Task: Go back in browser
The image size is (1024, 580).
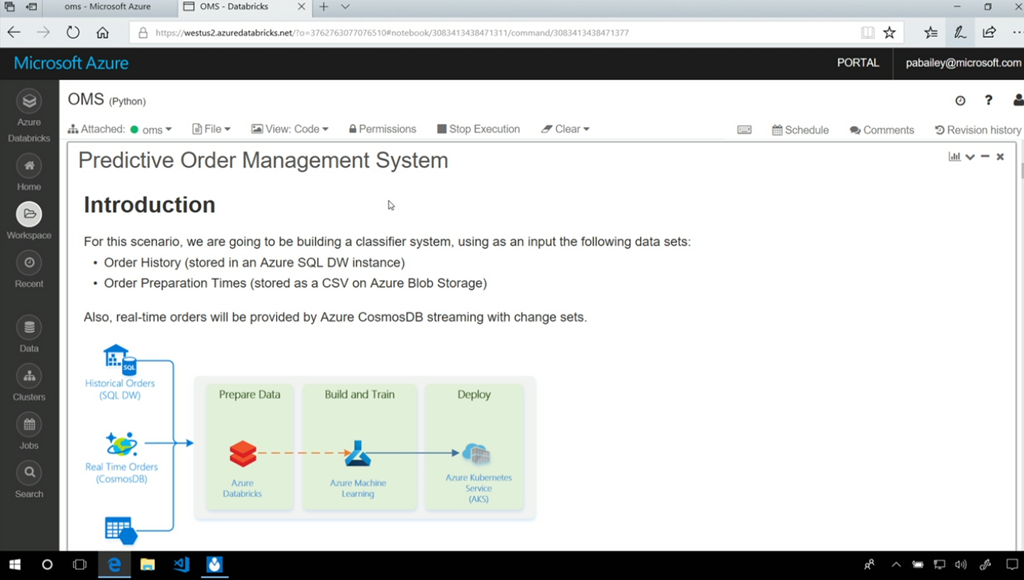Action: click(x=14, y=33)
